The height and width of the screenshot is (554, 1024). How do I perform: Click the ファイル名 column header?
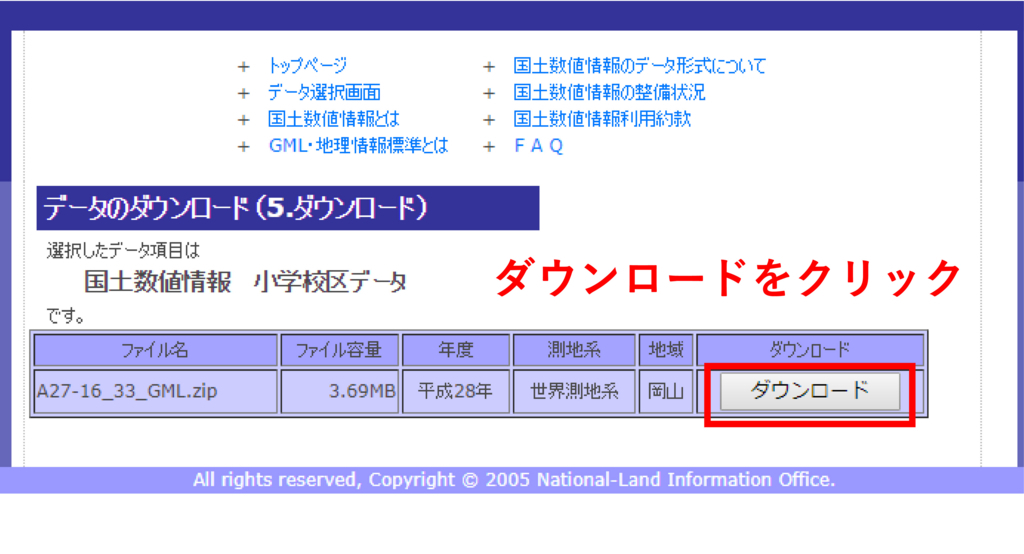[x=155, y=350]
